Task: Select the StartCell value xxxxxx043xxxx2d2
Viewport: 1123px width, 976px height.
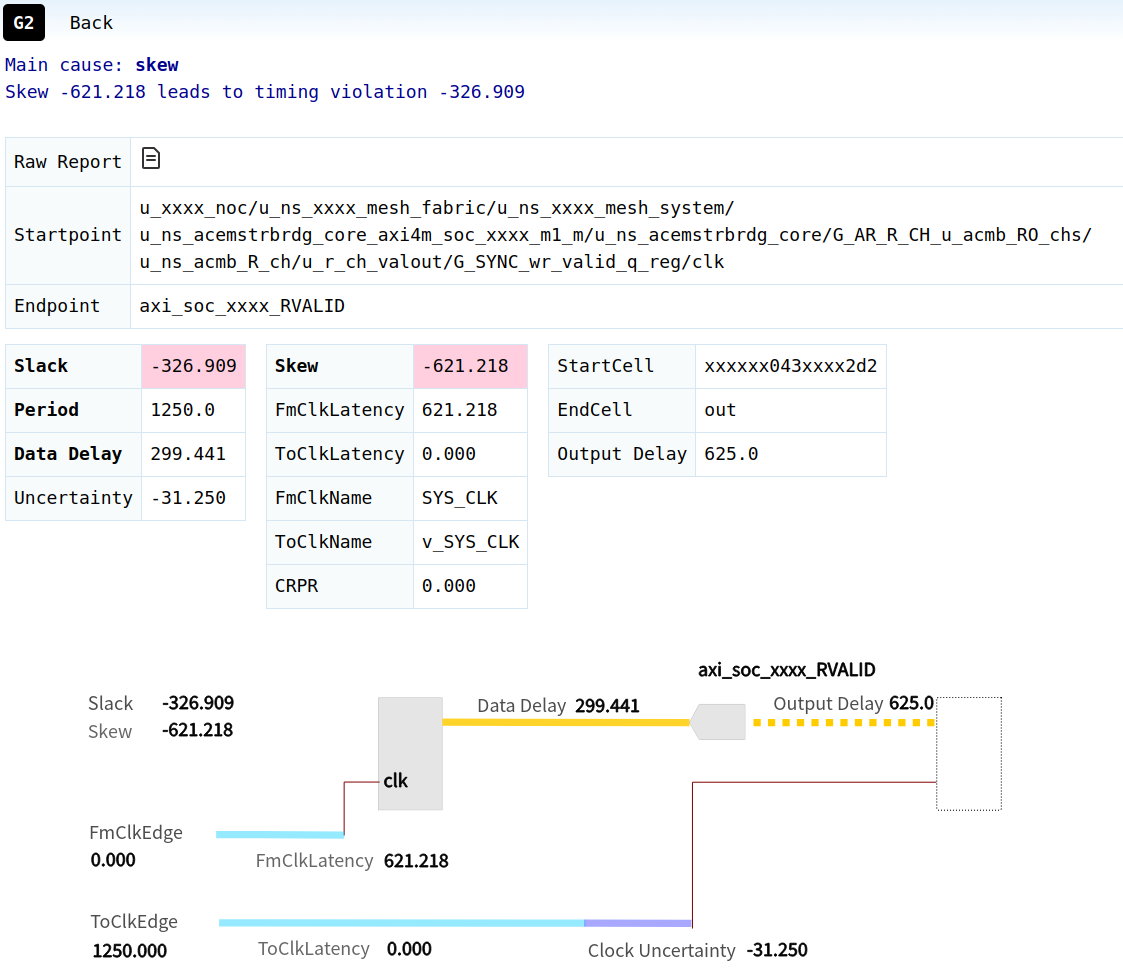Action: 790,366
